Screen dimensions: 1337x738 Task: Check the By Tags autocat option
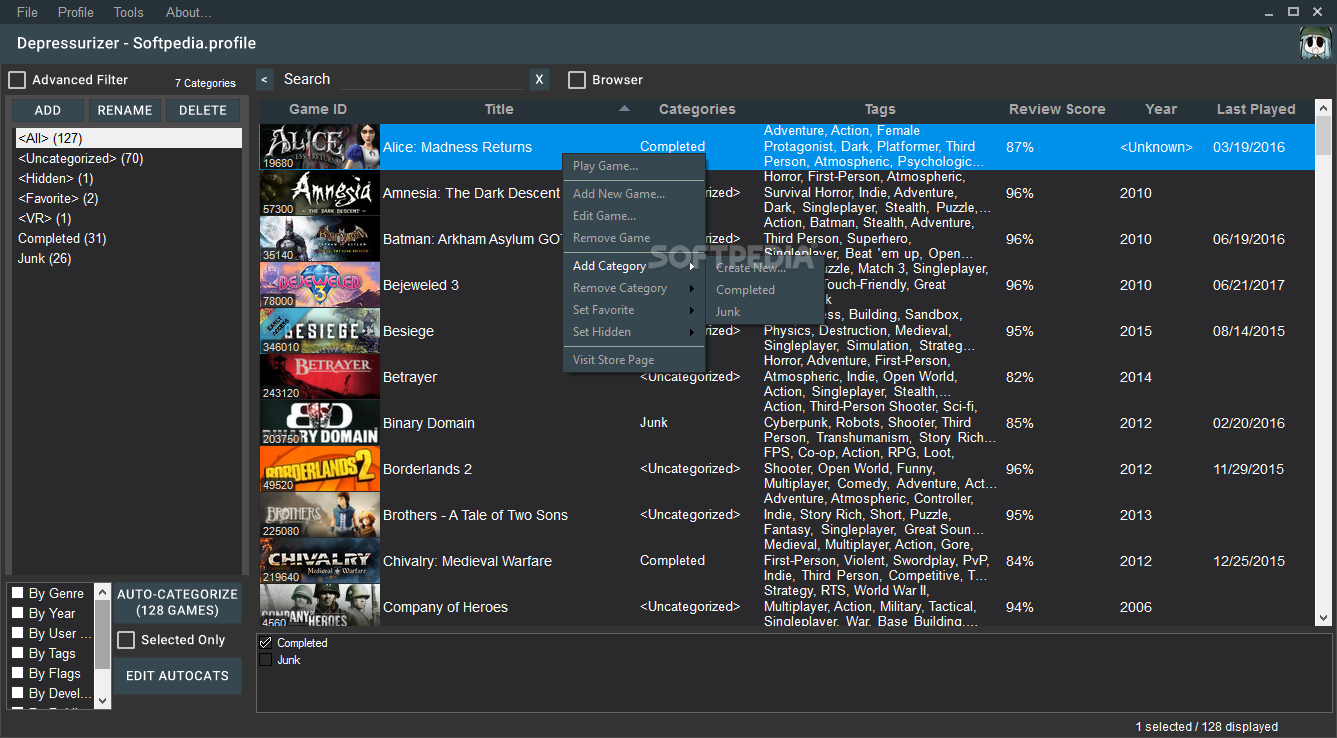pos(17,653)
